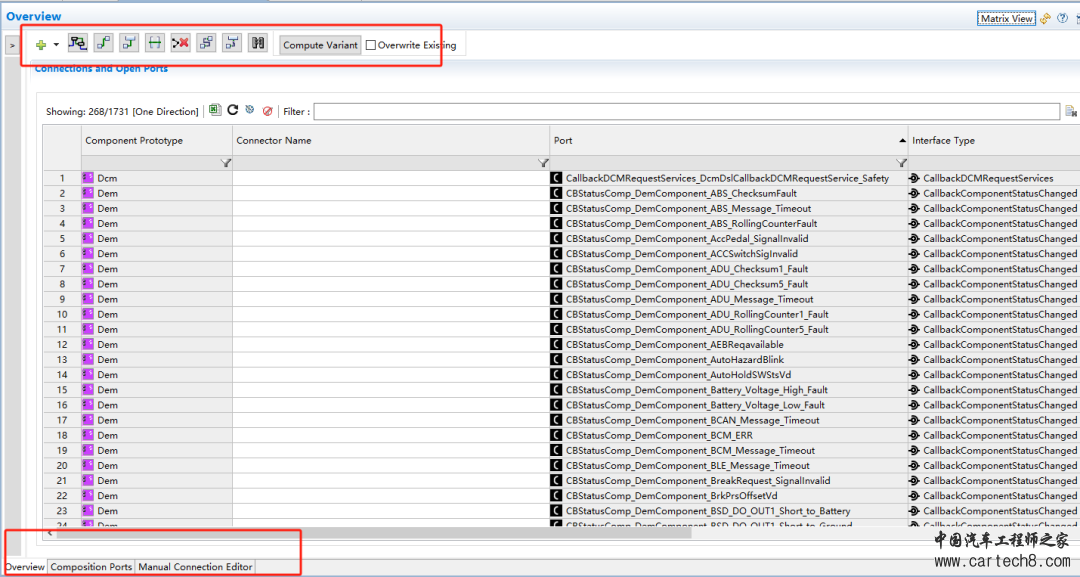Image resolution: width=1080 pixels, height=577 pixels.
Task: Click into the Filter text field
Action: 687,111
